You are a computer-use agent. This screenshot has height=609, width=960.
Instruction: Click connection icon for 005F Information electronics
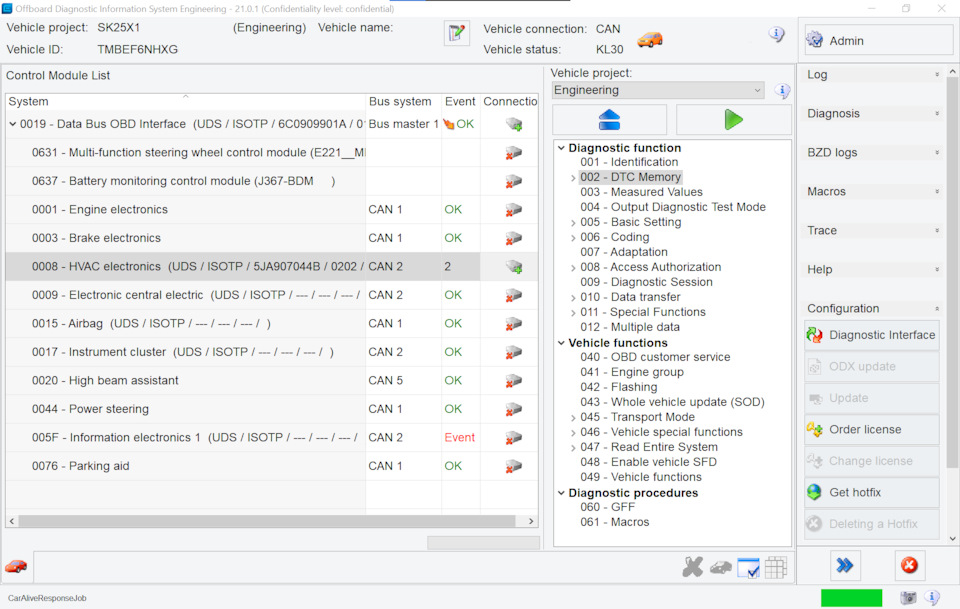click(x=513, y=438)
